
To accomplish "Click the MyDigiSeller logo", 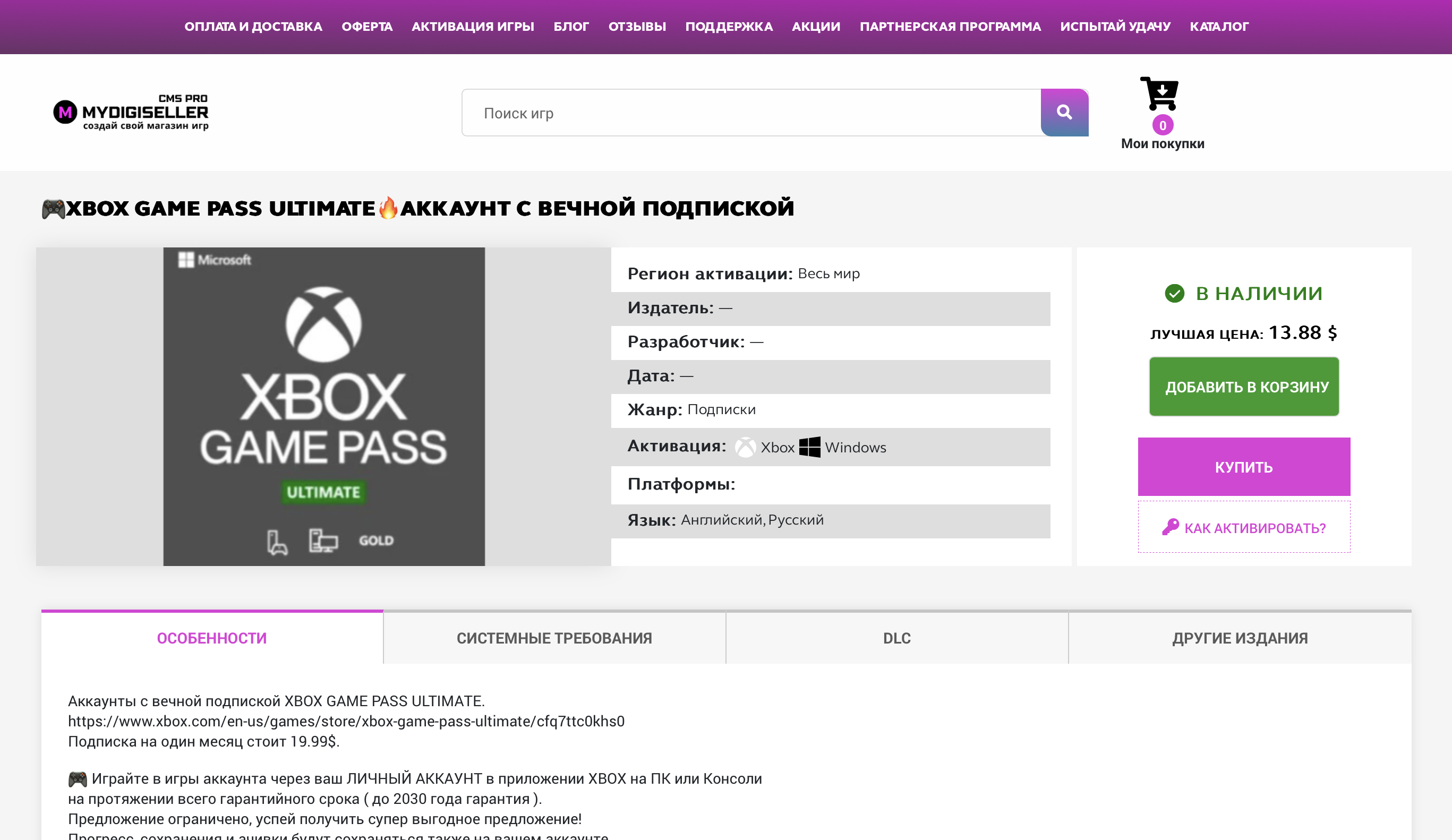I will point(131,113).
